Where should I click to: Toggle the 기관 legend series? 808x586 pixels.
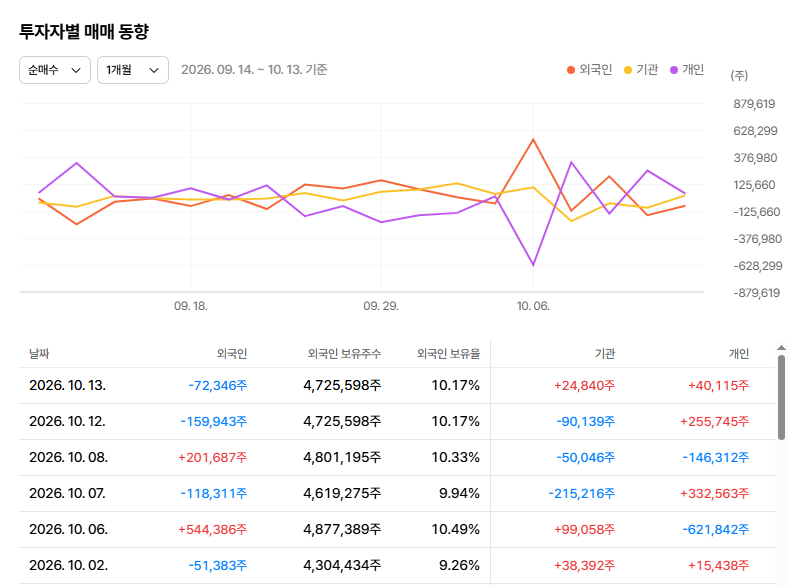641,70
